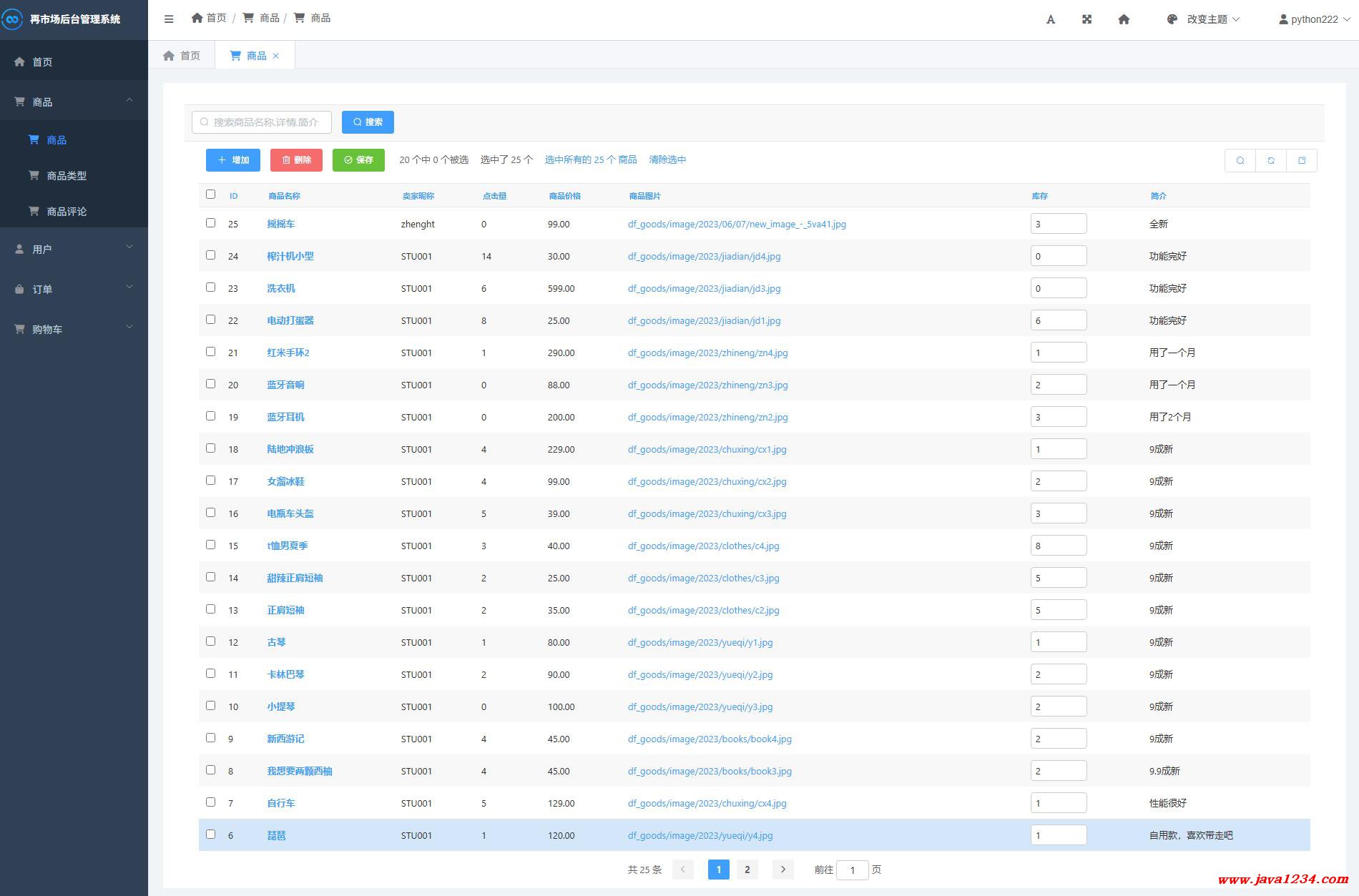Expand the 订单 sidebar menu
This screenshot has height=896, width=1359.
(x=74, y=289)
